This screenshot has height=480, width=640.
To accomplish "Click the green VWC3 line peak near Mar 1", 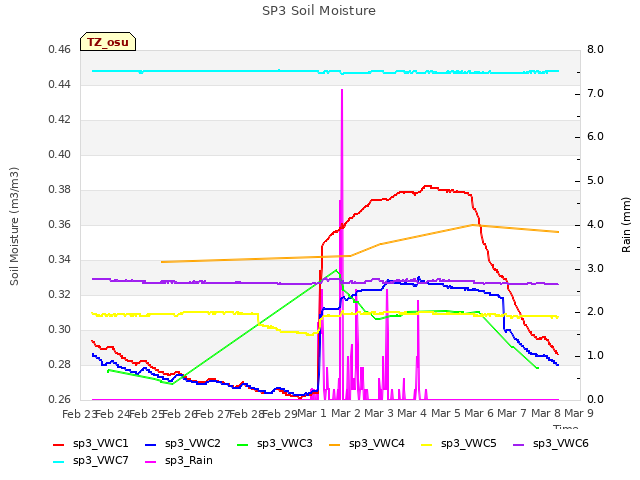I will coord(336,270).
